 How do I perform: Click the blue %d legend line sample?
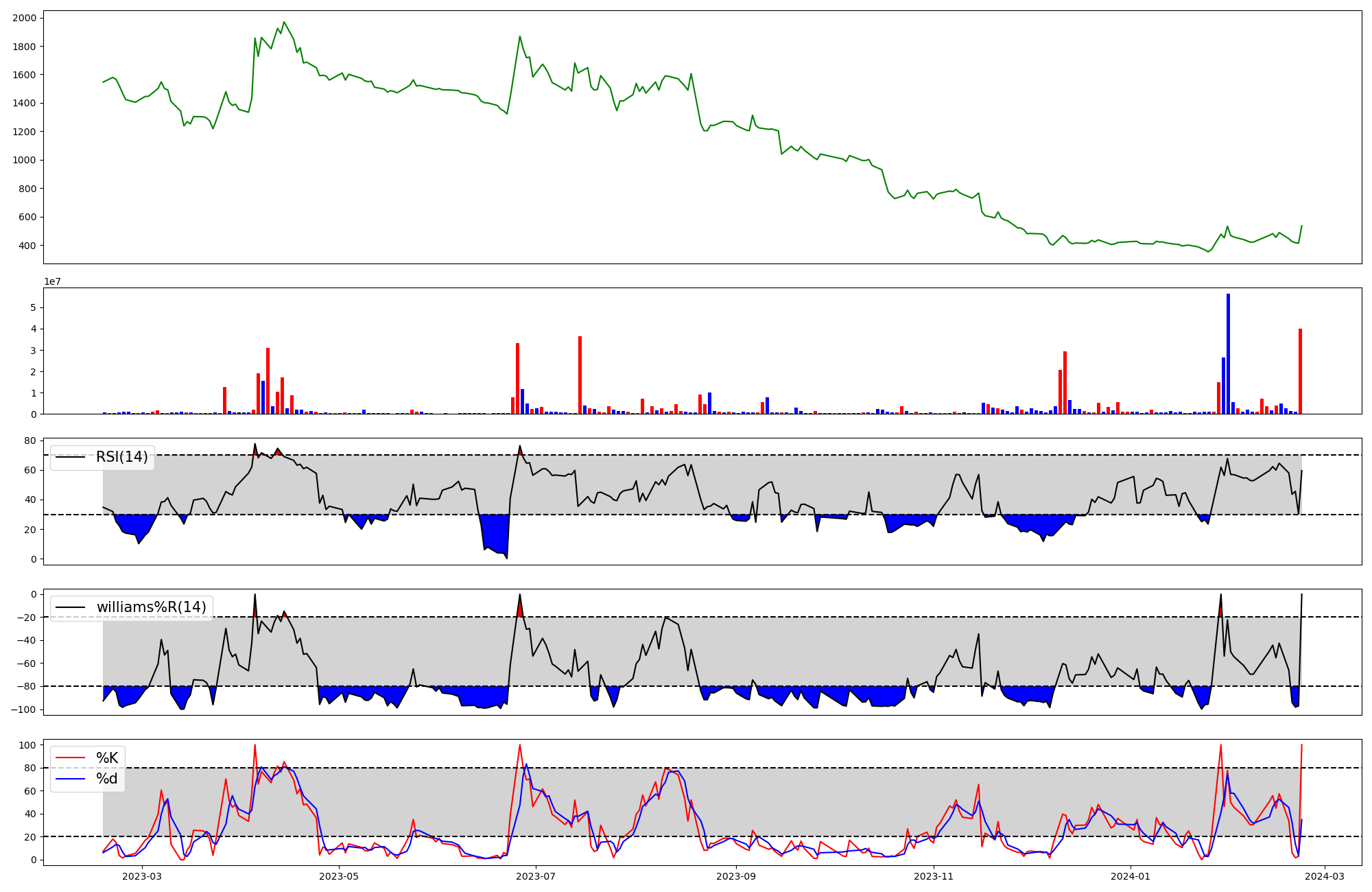tap(70, 779)
